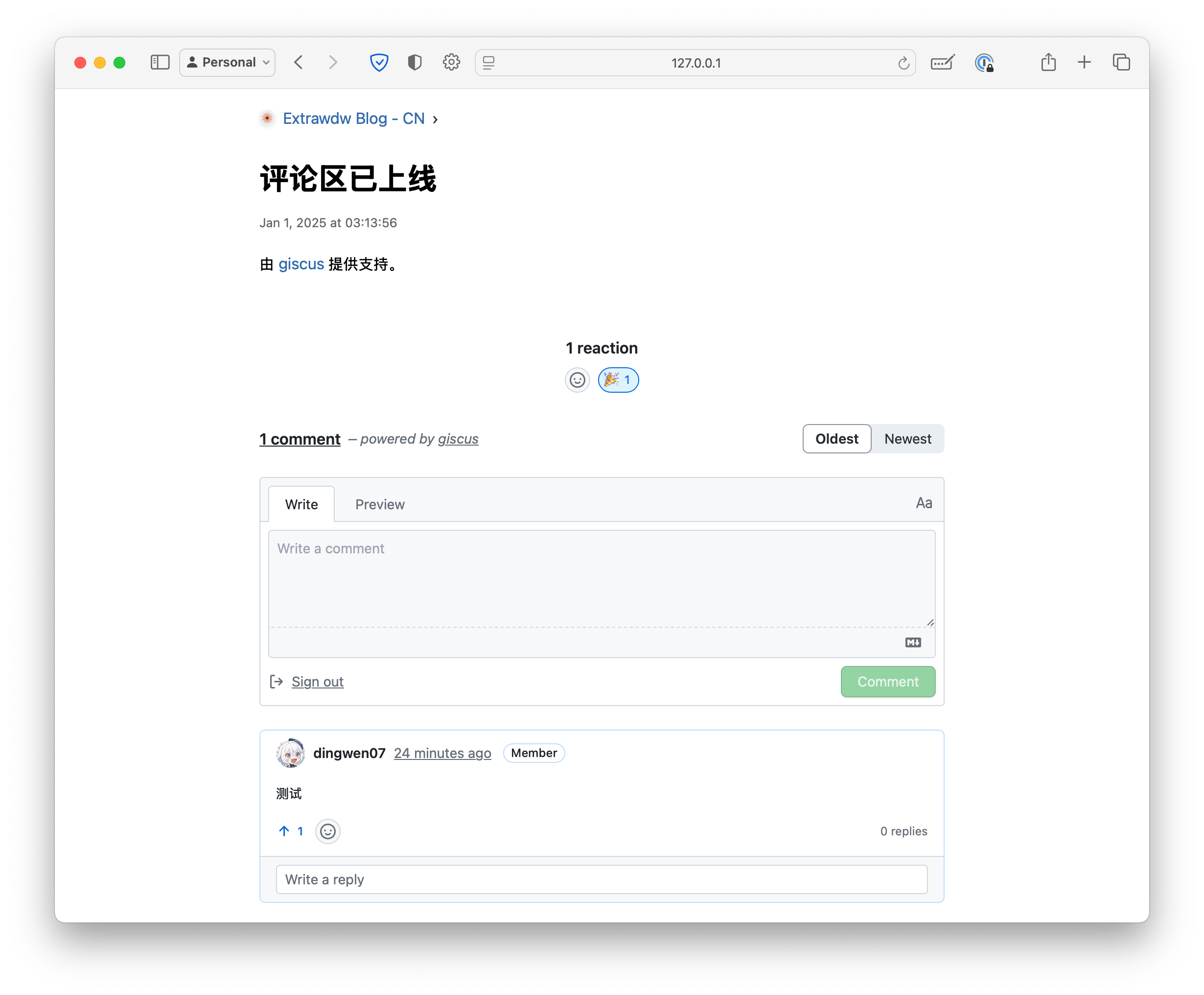Open Safari settings gear icon

point(451,63)
